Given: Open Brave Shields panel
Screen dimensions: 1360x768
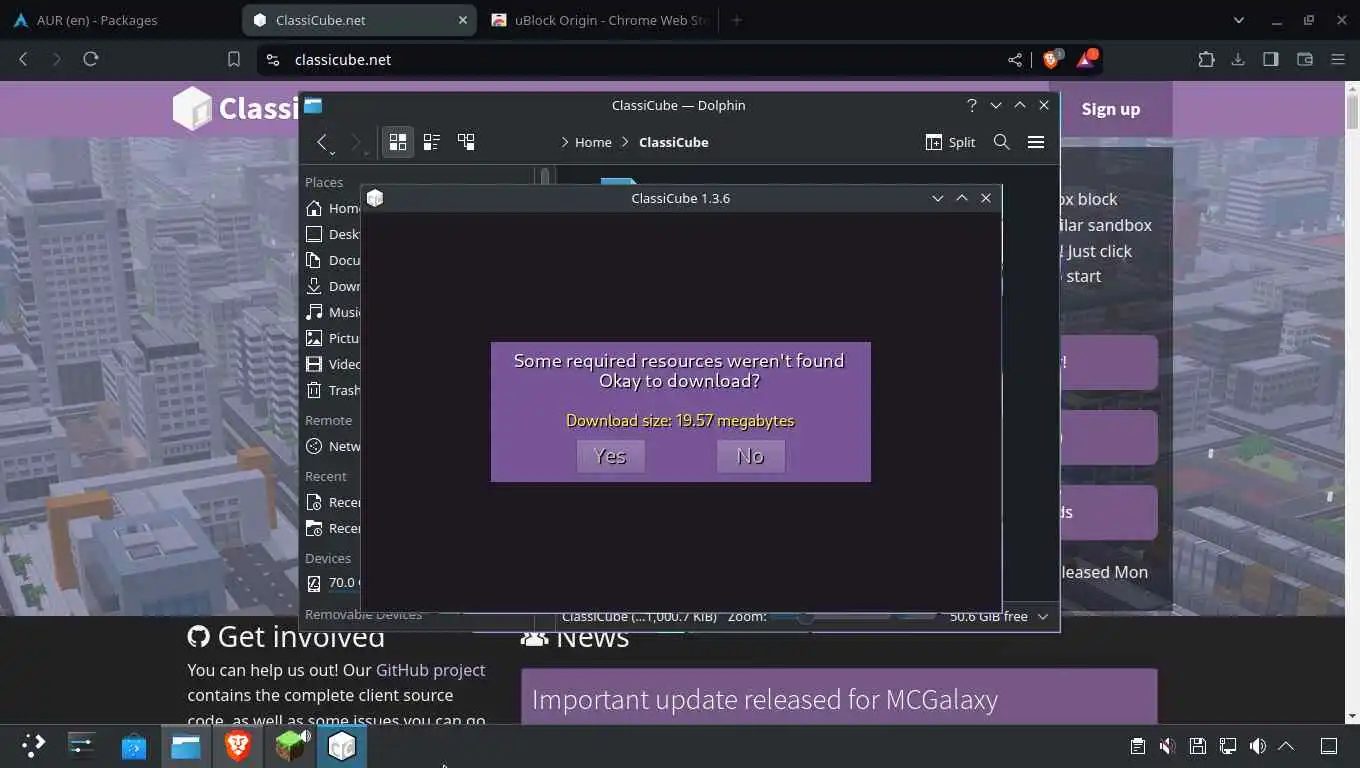Looking at the screenshot, I should [1052, 59].
